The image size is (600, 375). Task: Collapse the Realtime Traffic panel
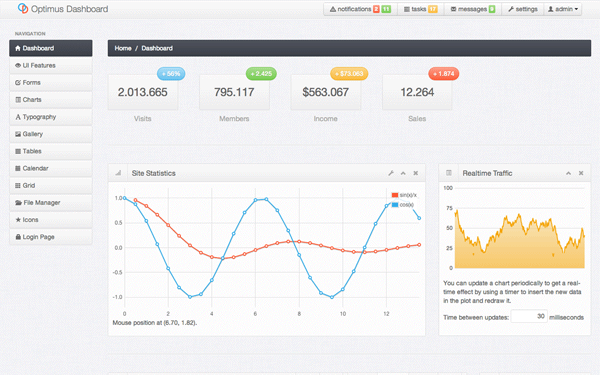pyautogui.click(x=568, y=173)
